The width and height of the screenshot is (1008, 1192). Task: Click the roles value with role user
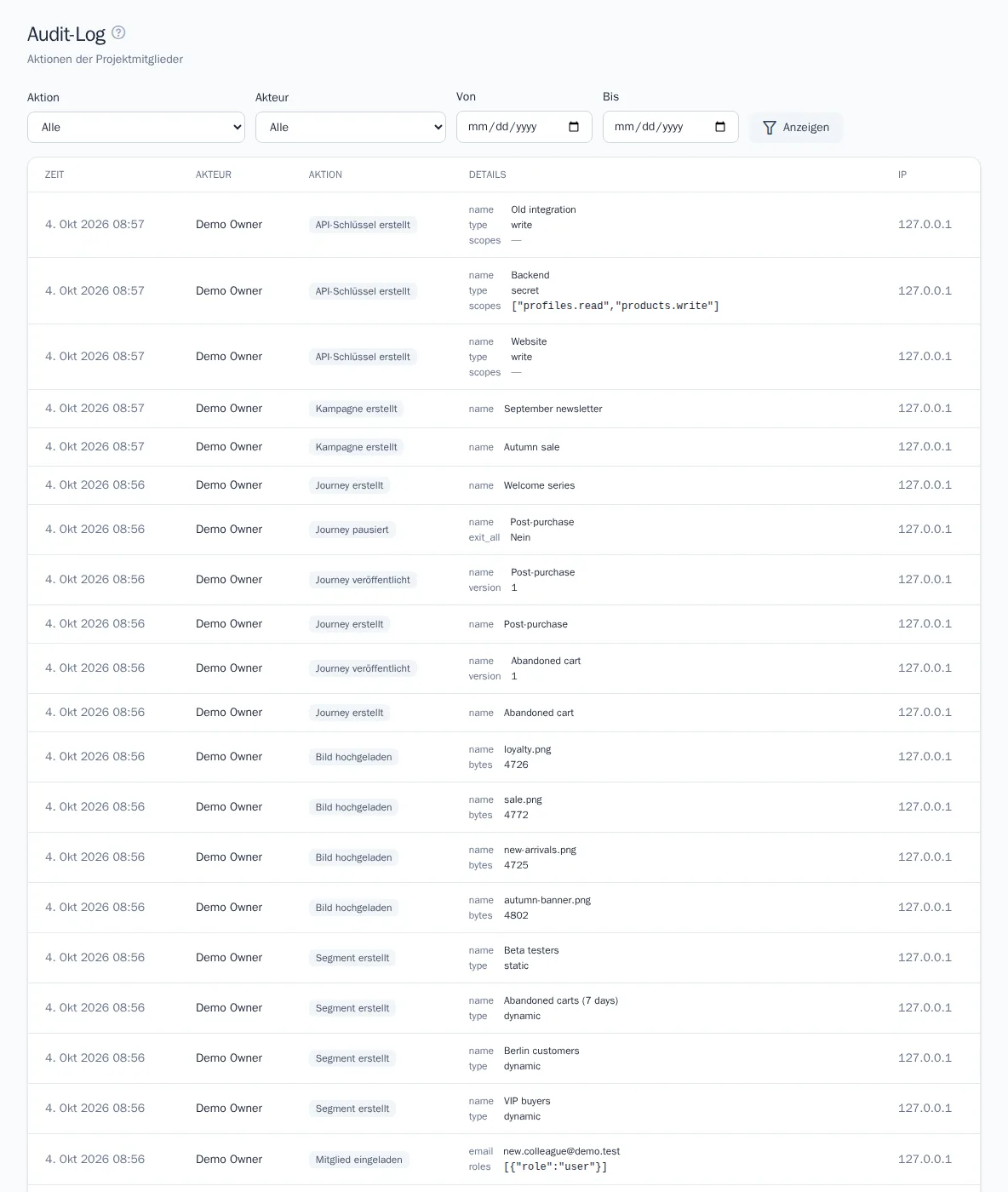(555, 1166)
